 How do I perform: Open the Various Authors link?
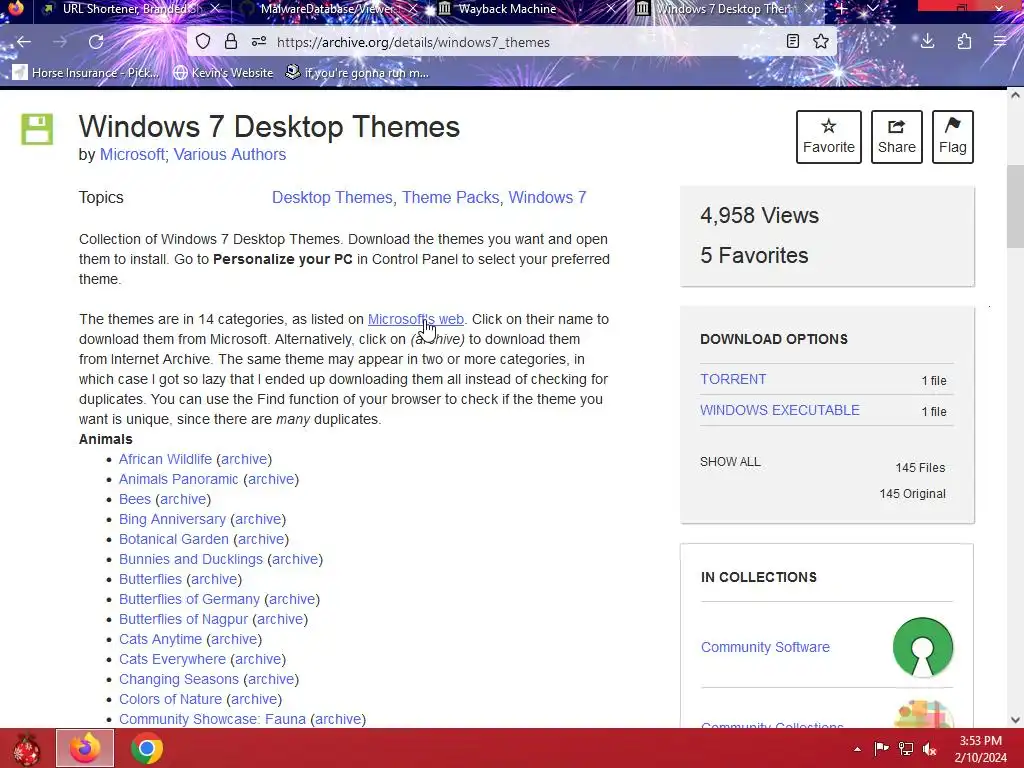tap(229, 154)
